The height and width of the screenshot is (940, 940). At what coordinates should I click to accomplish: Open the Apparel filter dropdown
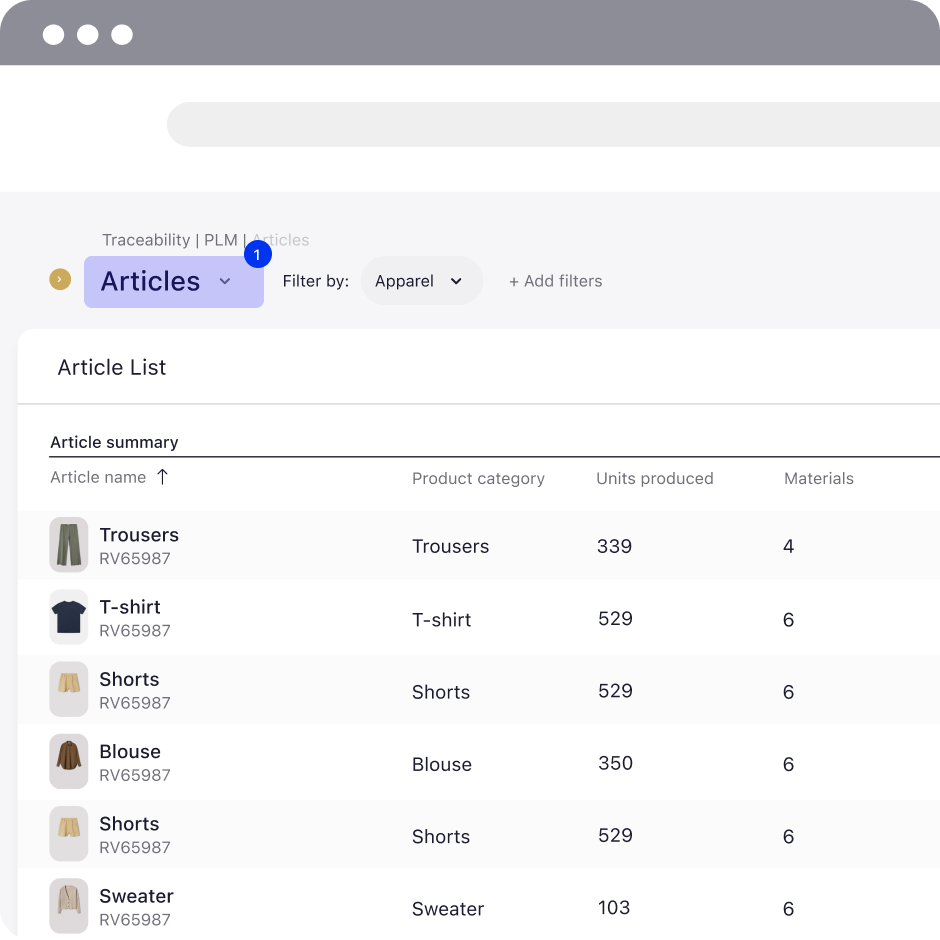(x=421, y=281)
